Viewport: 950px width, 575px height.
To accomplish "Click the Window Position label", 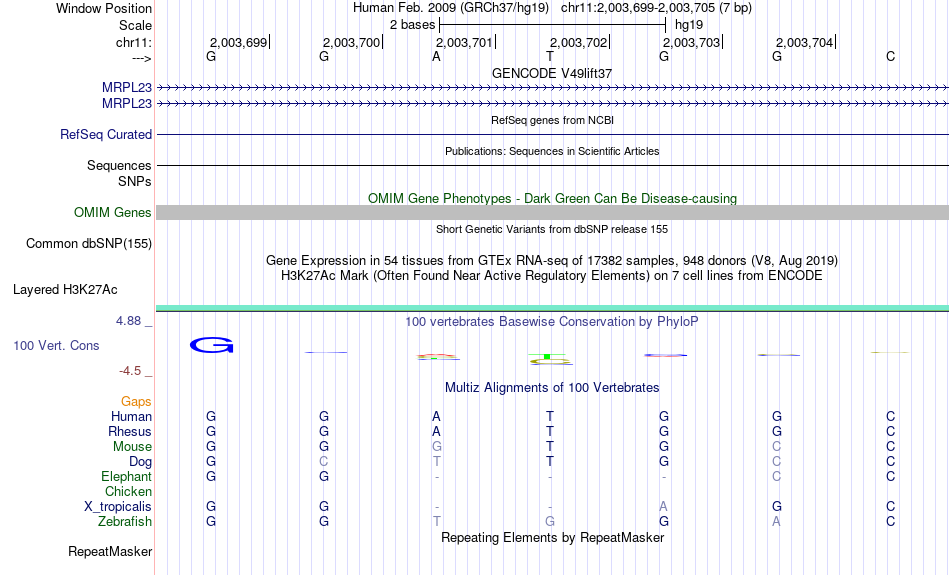I will pyautogui.click(x=104, y=8).
